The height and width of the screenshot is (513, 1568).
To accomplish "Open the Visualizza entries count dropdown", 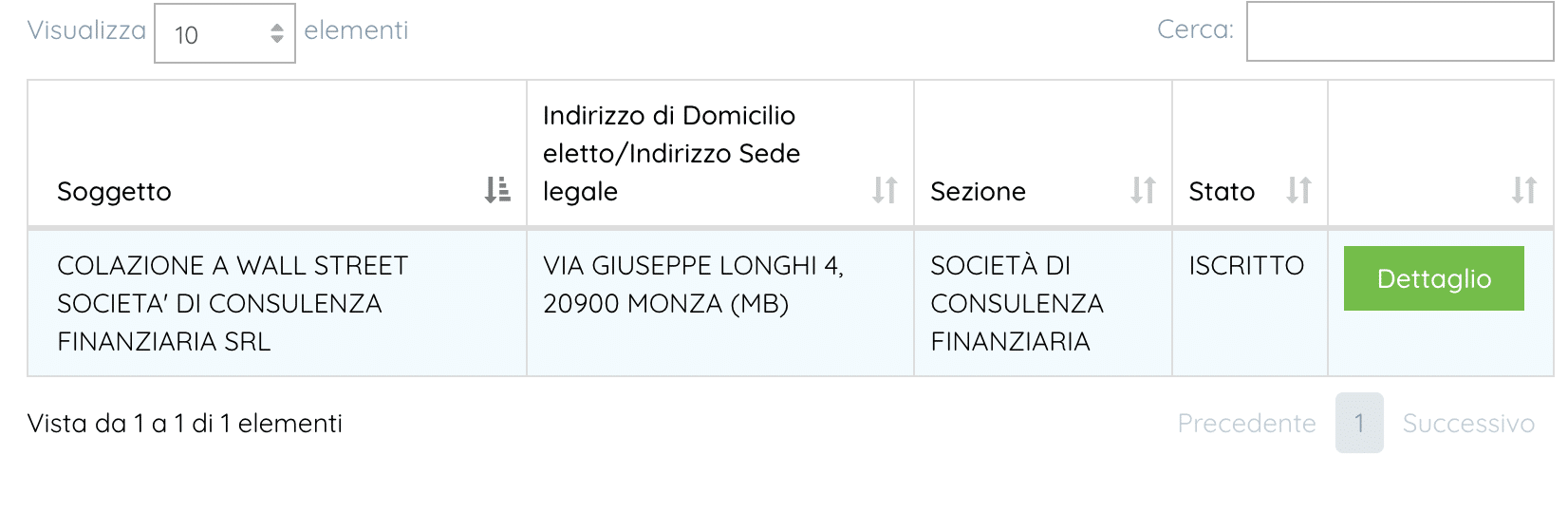I will pyautogui.click(x=225, y=34).
